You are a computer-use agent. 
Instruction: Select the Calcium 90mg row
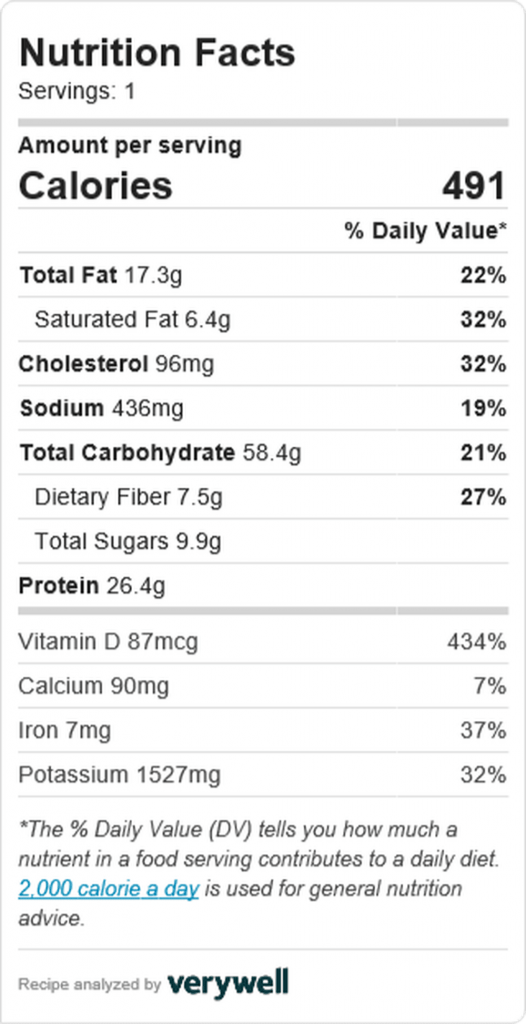pos(263,686)
